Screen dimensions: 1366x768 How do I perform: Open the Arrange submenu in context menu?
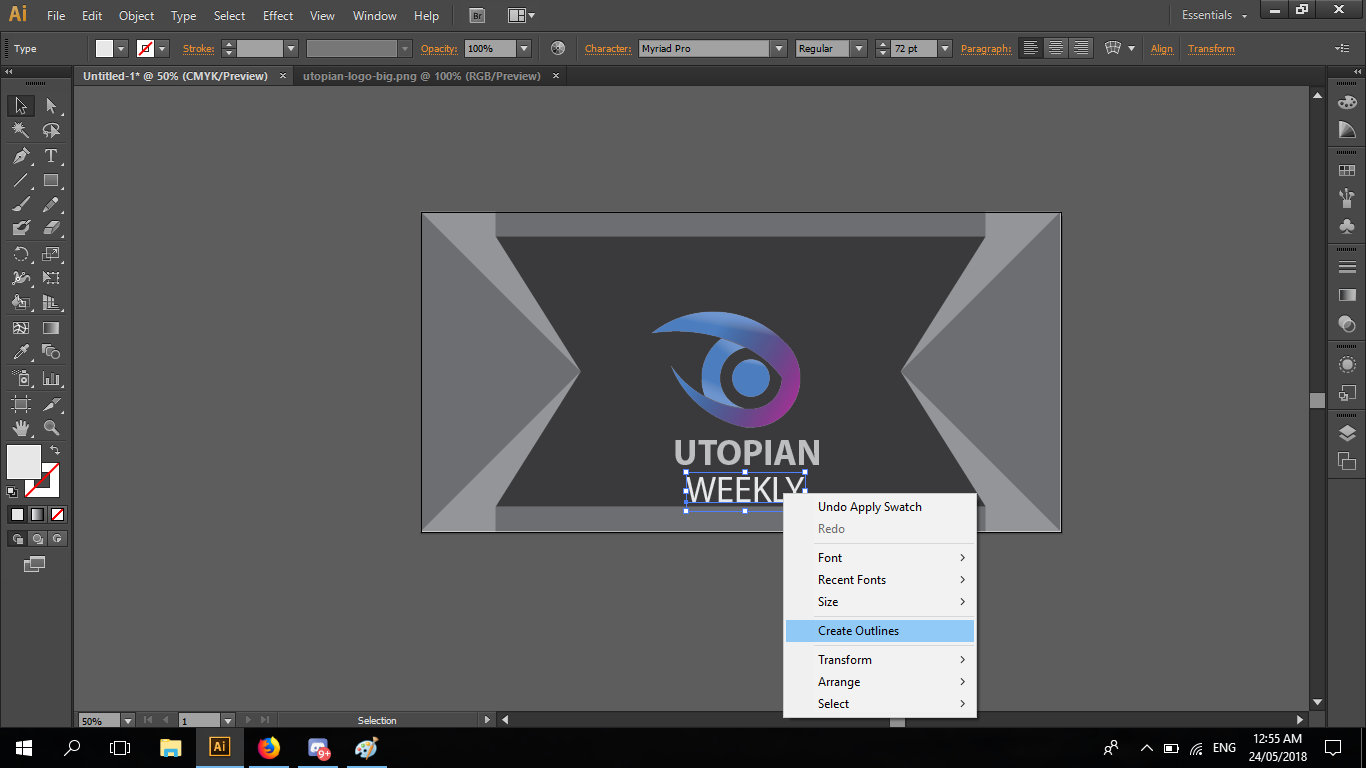tap(879, 682)
